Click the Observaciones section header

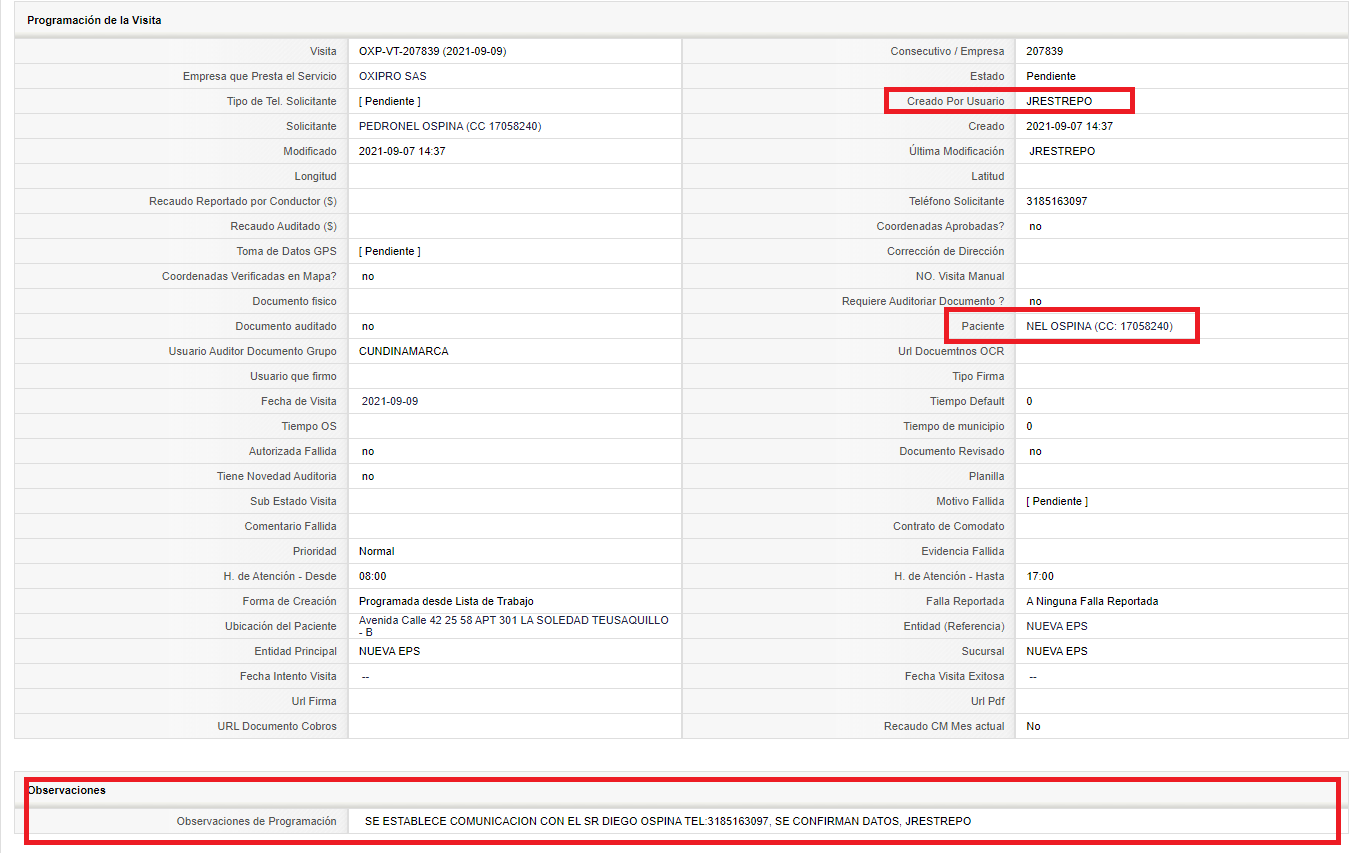pyautogui.click(x=66, y=790)
